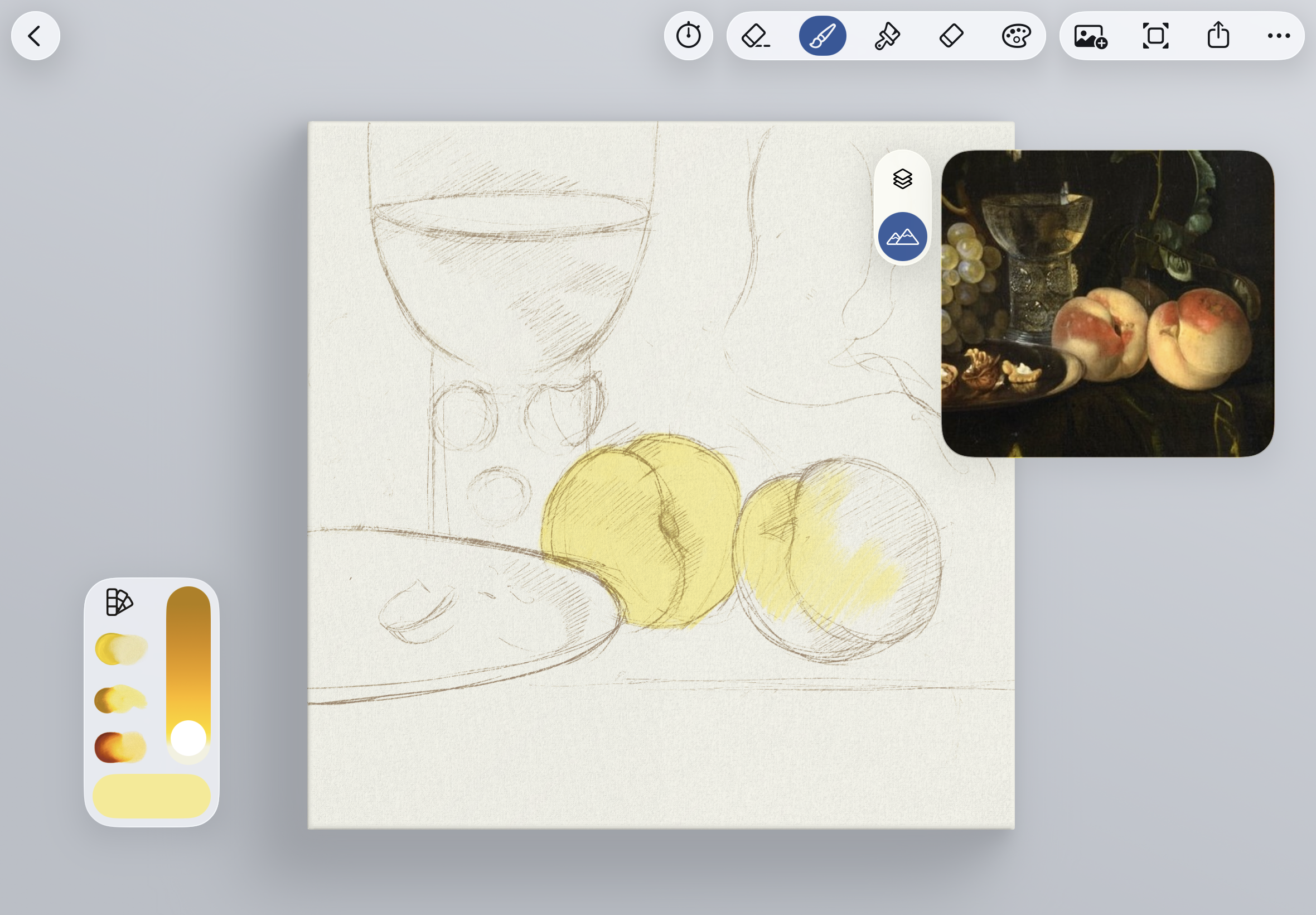Go back using the back arrow
The height and width of the screenshot is (915, 1316).
coord(36,36)
